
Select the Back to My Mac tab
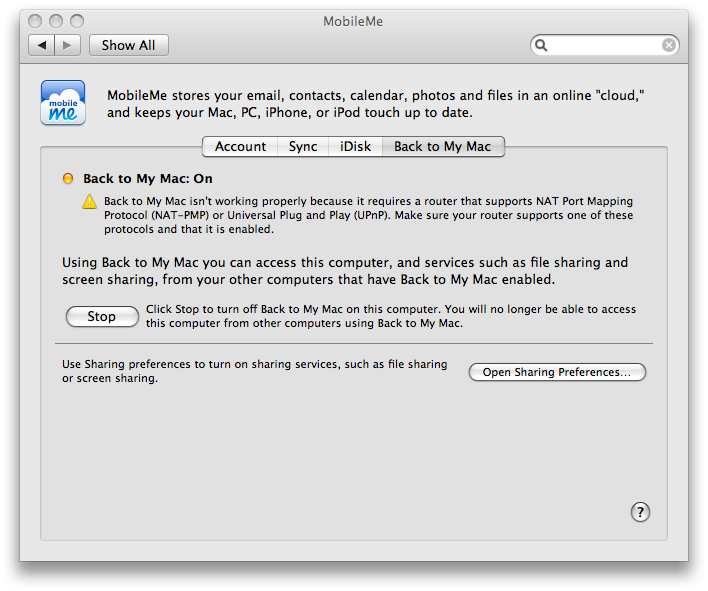443,147
